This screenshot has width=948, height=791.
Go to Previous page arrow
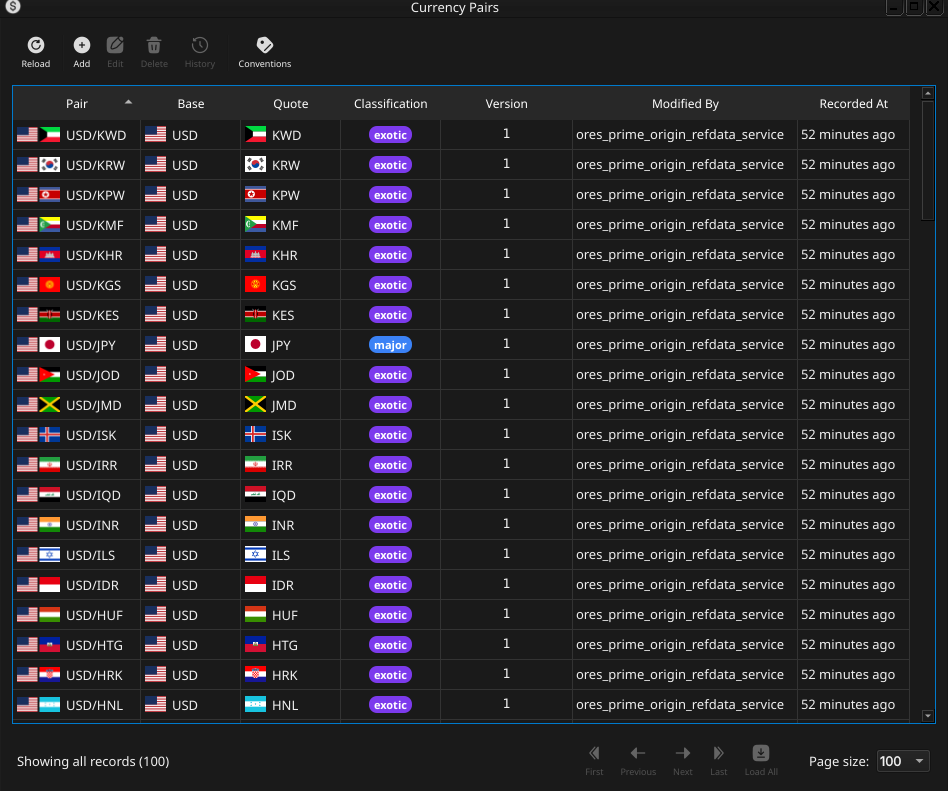point(638,753)
